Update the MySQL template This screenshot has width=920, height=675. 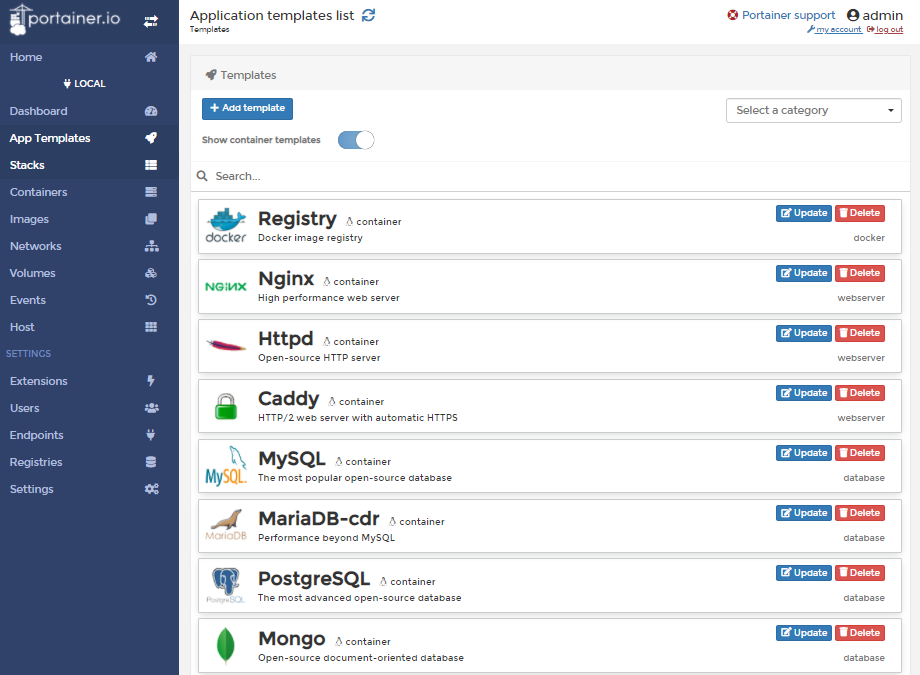click(804, 453)
